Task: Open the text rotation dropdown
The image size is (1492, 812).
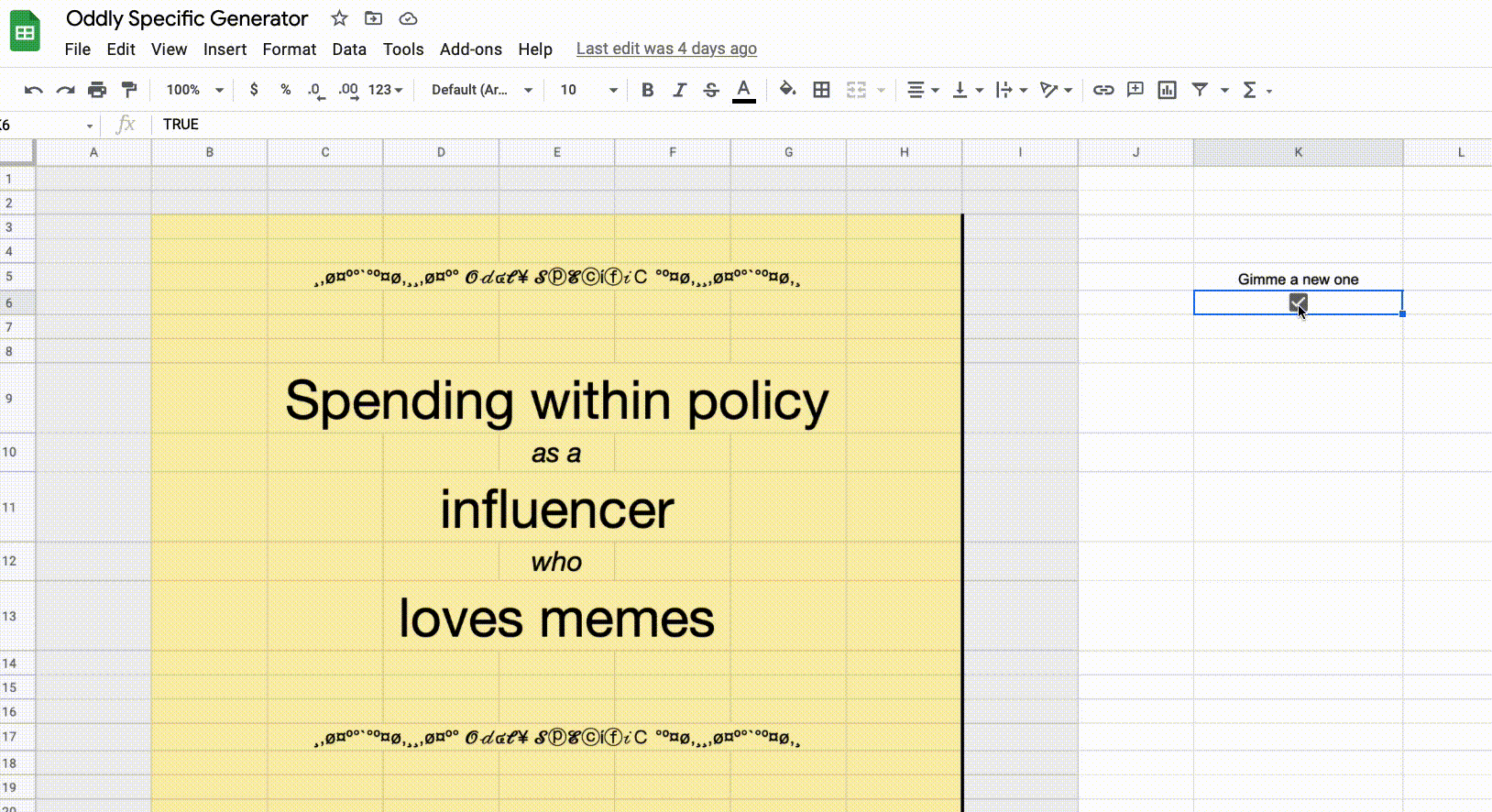Action: [1056, 90]
